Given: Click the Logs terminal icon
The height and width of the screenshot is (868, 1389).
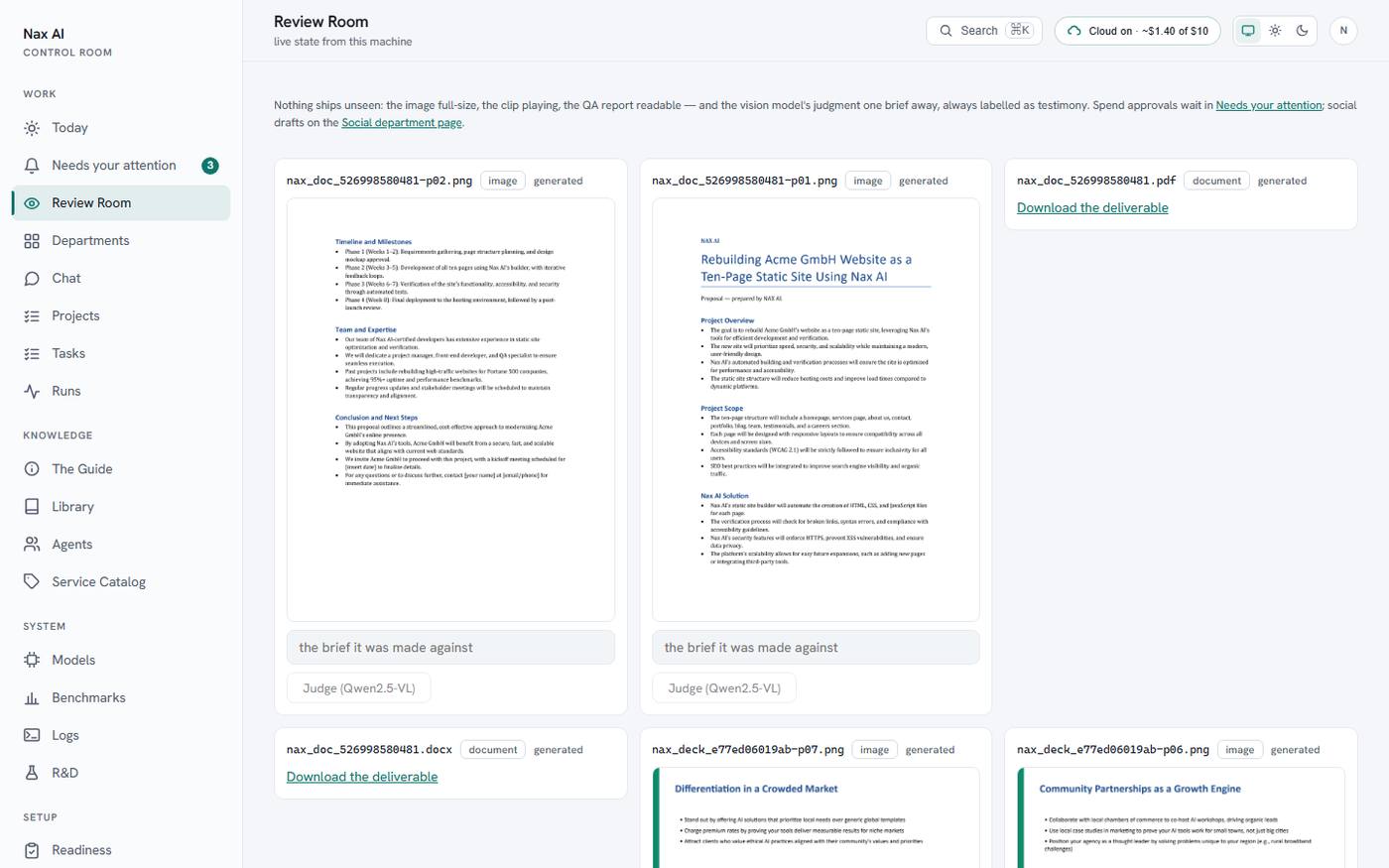Looking at the screenshot, I should (32, 736).
